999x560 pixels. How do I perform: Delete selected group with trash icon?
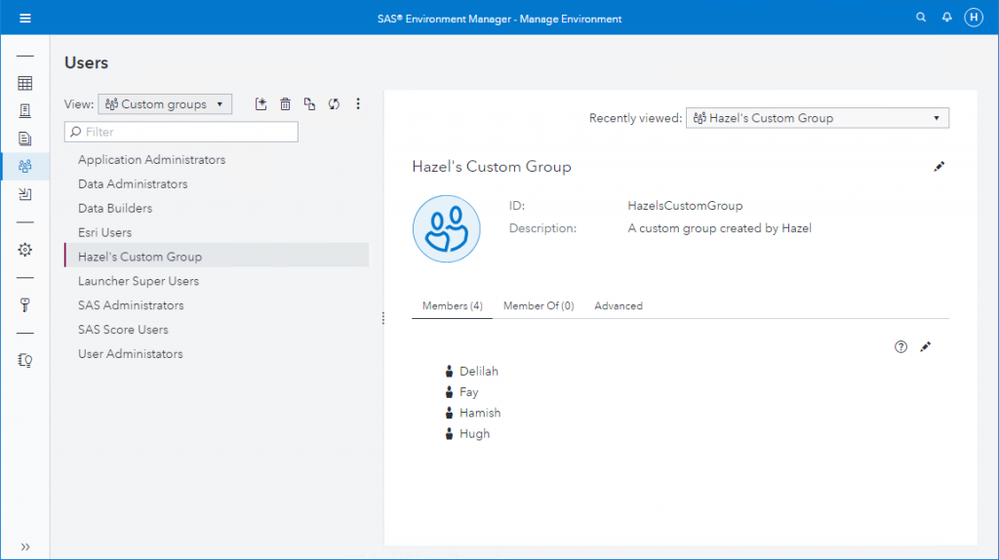(x=285, y=104)
